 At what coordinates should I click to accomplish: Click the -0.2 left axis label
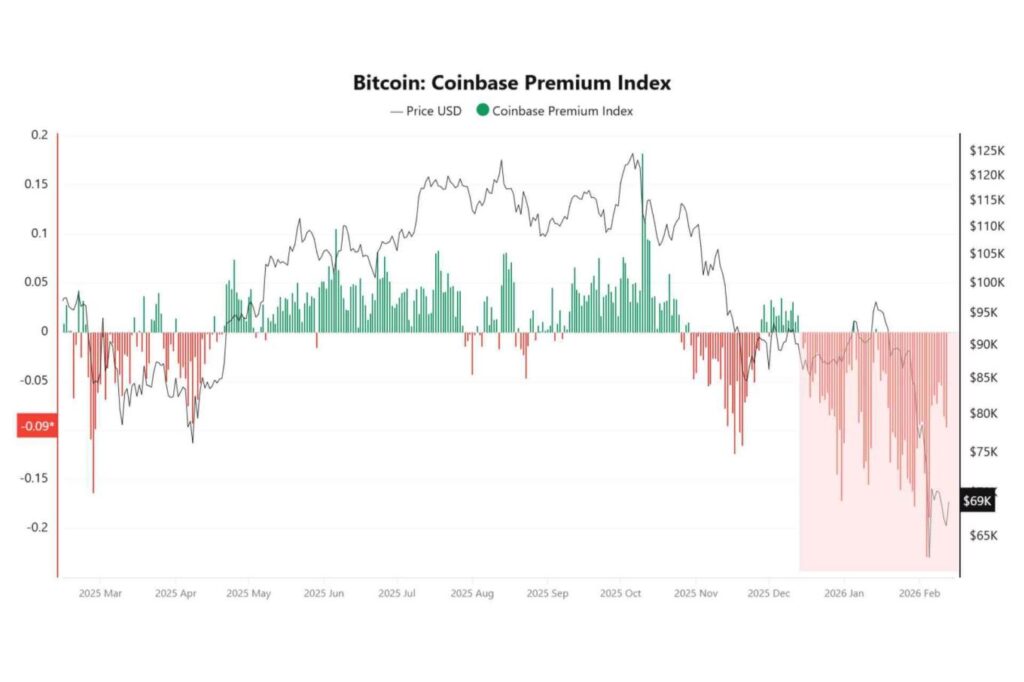point(36,527)
